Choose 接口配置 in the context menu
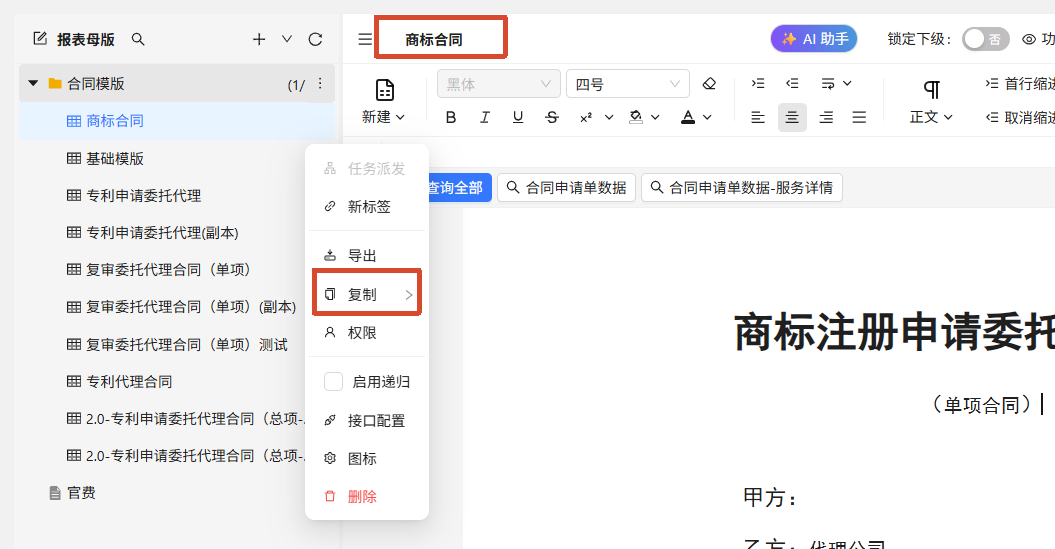The height and width of the screenshot is (549, 1055). coord(367,420)
